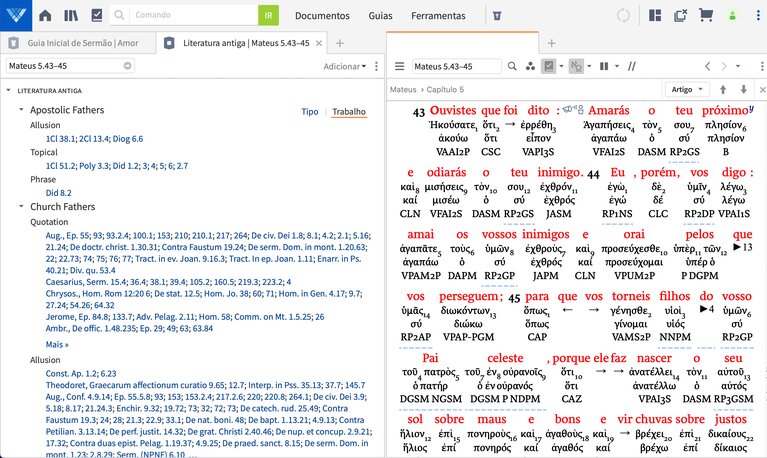The width and height of the screenshot is (767, 458).
Task: Click the bucket icon next to Ferramentas
Action: click(496, 16)
